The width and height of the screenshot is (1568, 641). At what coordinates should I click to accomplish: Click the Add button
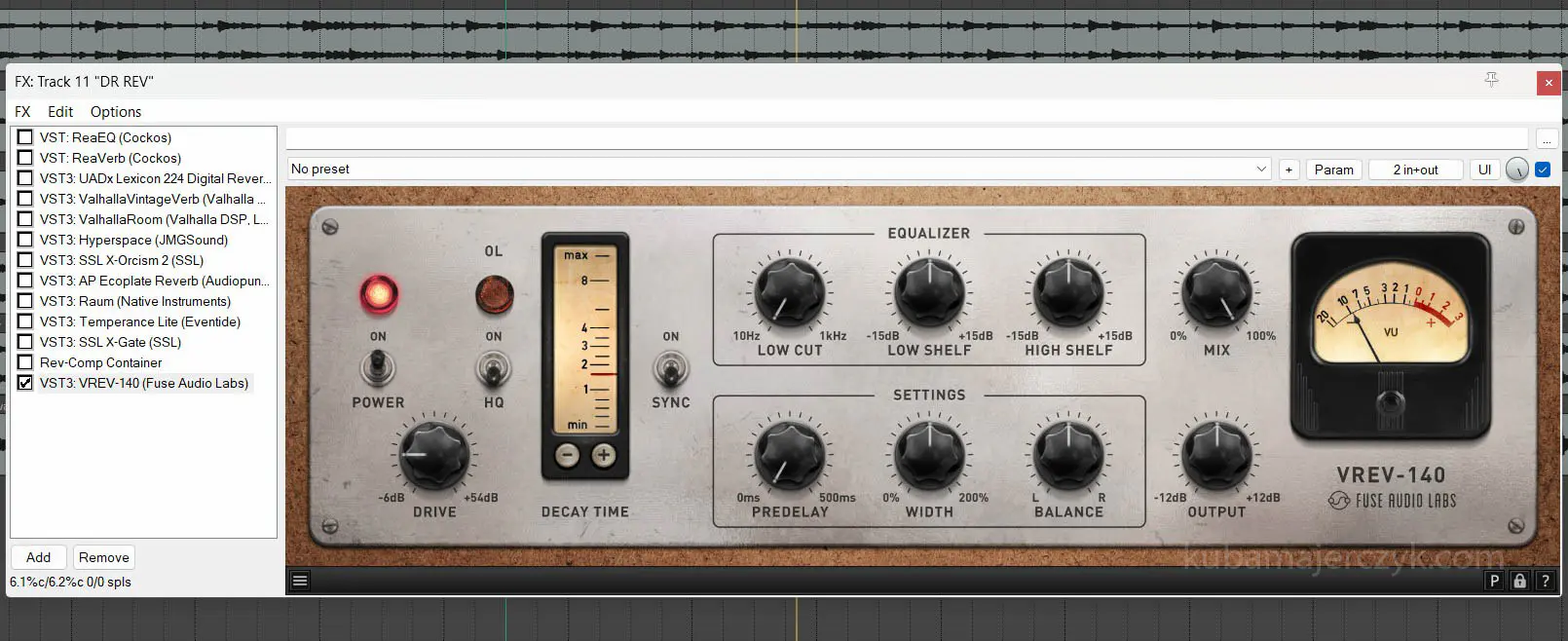tap(39, 557)
